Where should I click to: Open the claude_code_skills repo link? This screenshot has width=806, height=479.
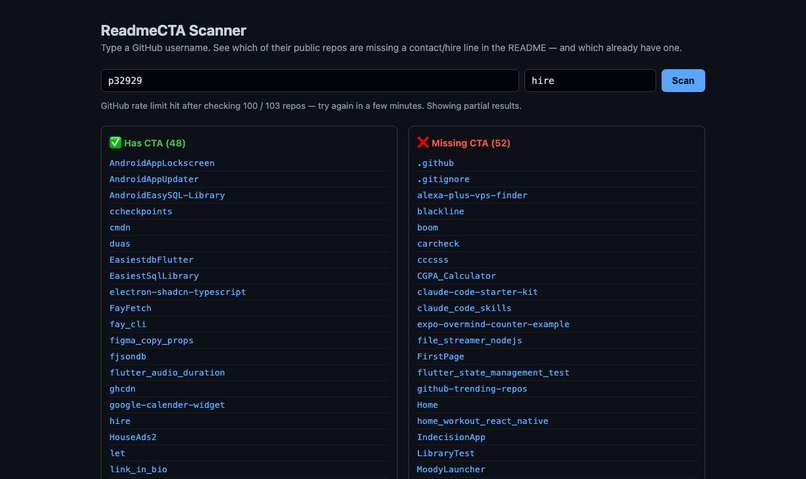pyautogui.click(x=464, y=308)
